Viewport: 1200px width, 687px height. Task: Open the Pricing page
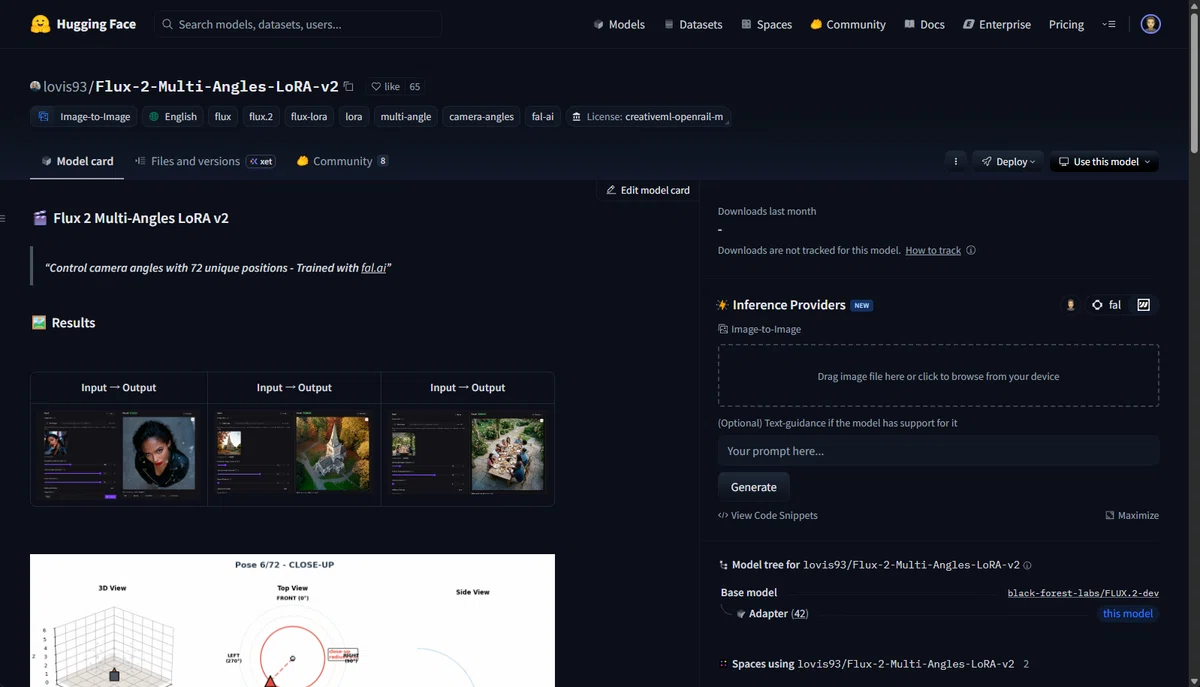[1066, 24]
